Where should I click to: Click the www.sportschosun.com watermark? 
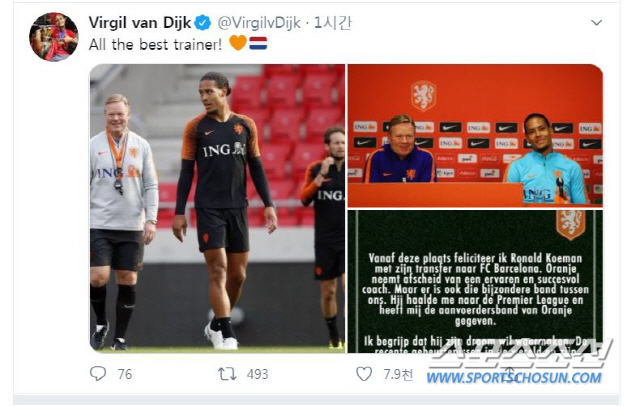click(x=514, y=377)
